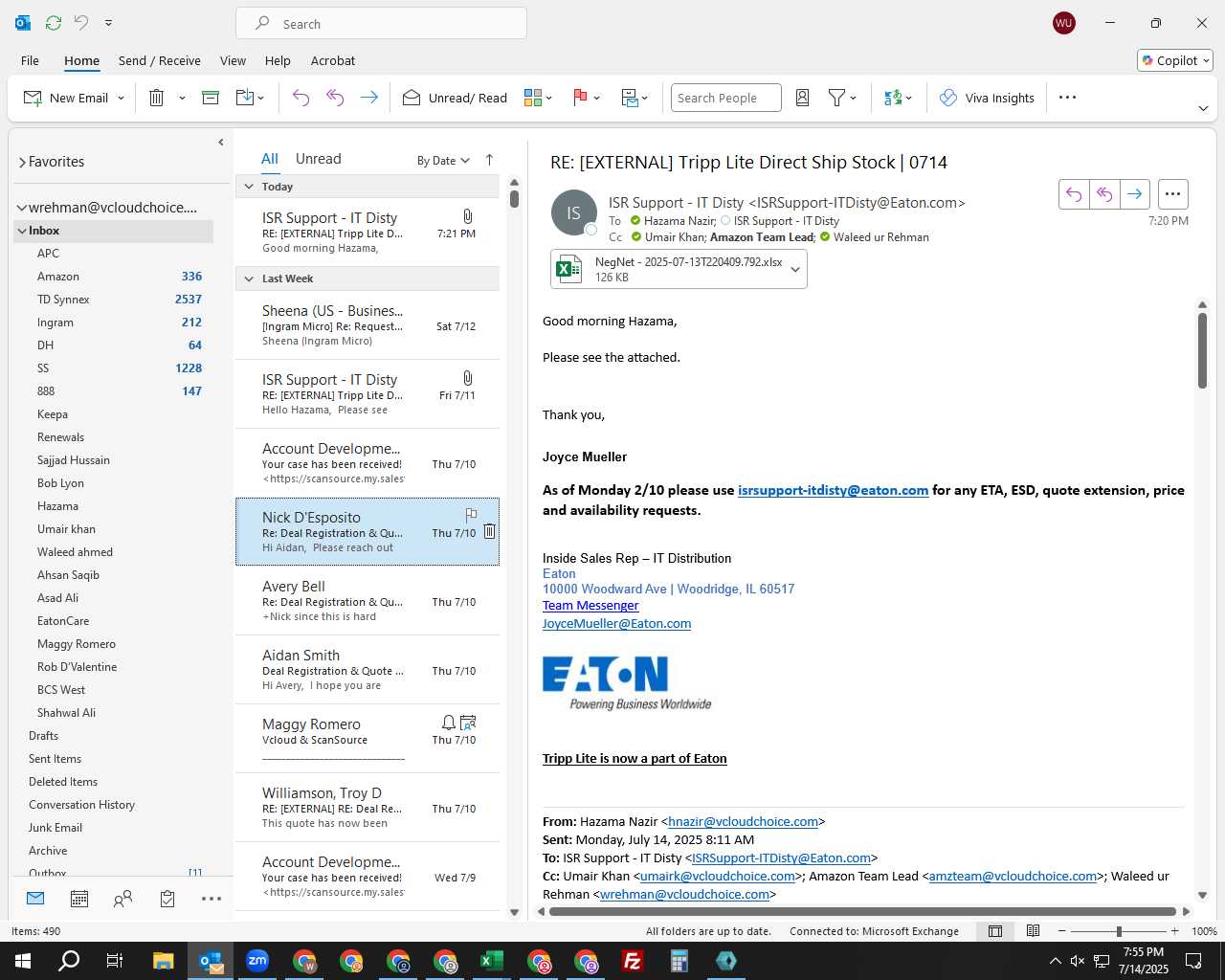
Task: Click the Move to folder icon
Action: (245, 98)
